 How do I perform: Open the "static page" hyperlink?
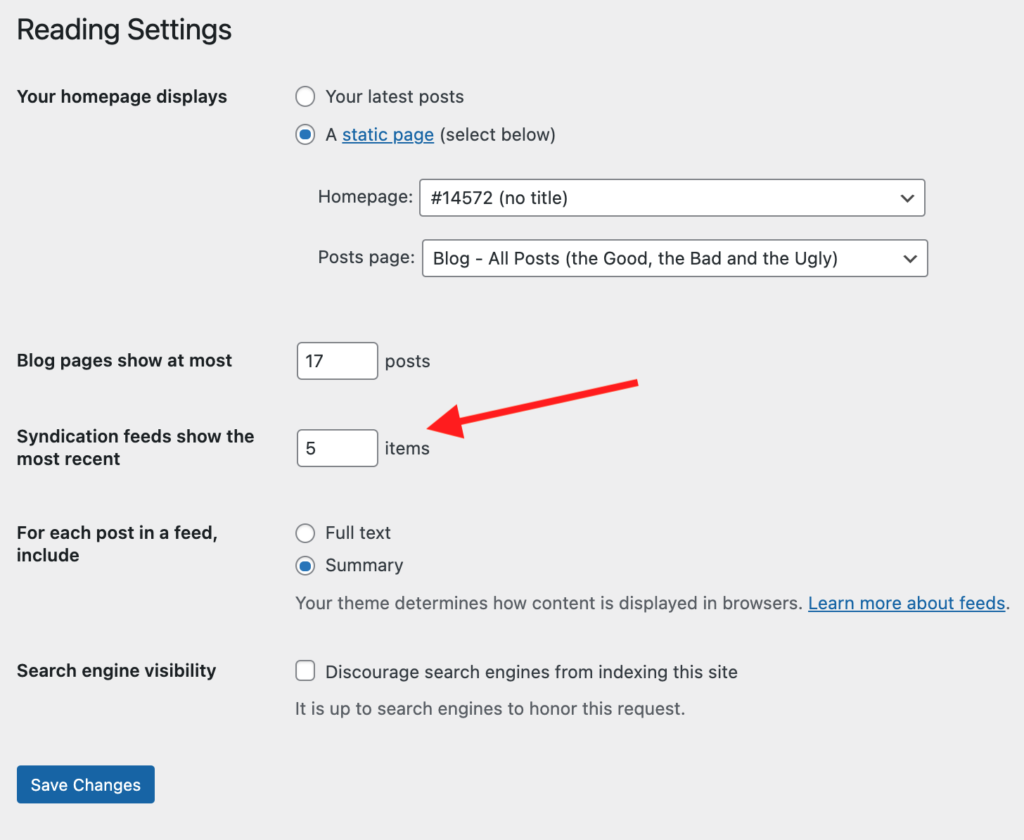(x=388, y=135)
